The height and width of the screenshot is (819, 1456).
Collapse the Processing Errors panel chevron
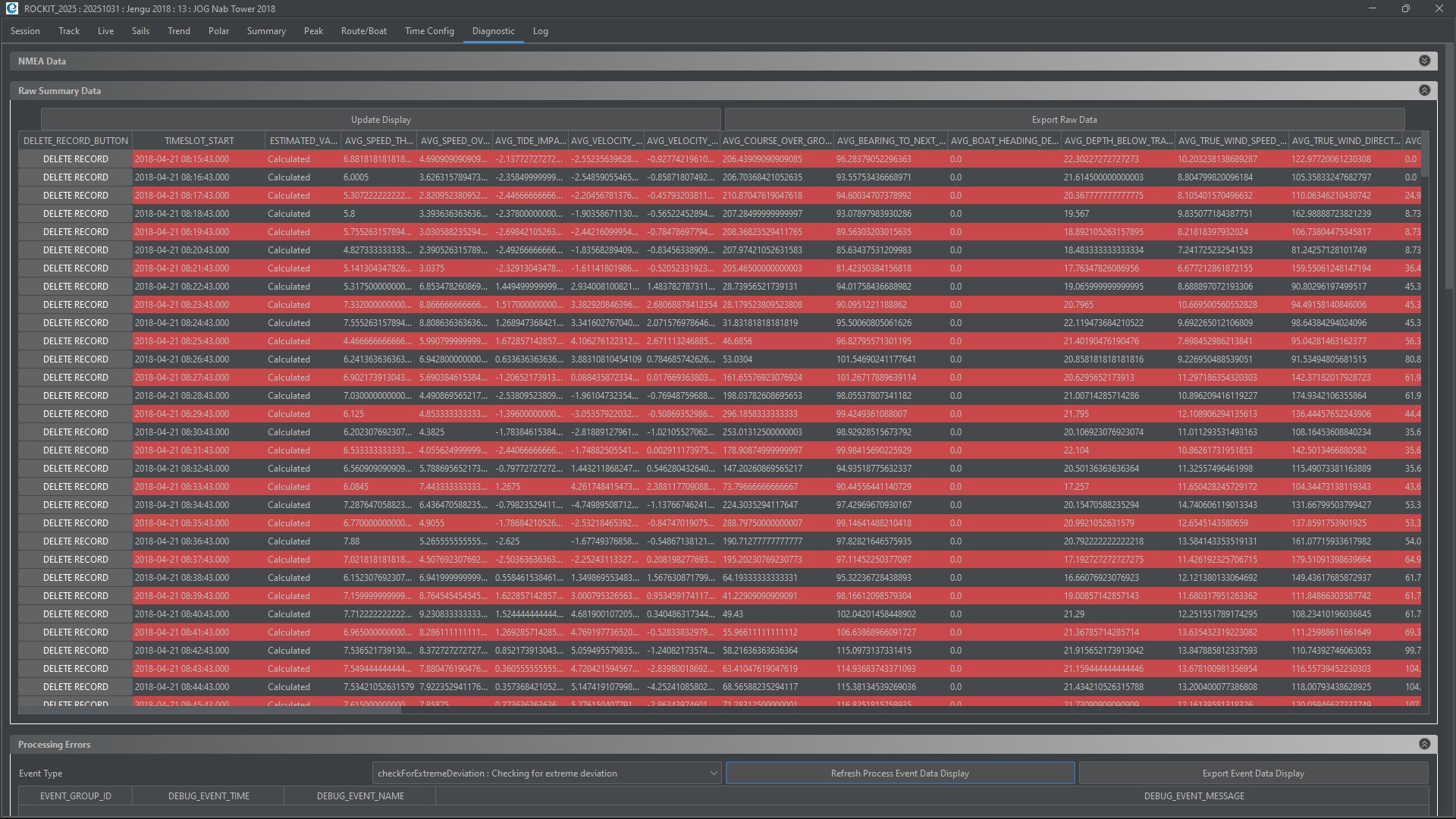(x=1424, y=744)
